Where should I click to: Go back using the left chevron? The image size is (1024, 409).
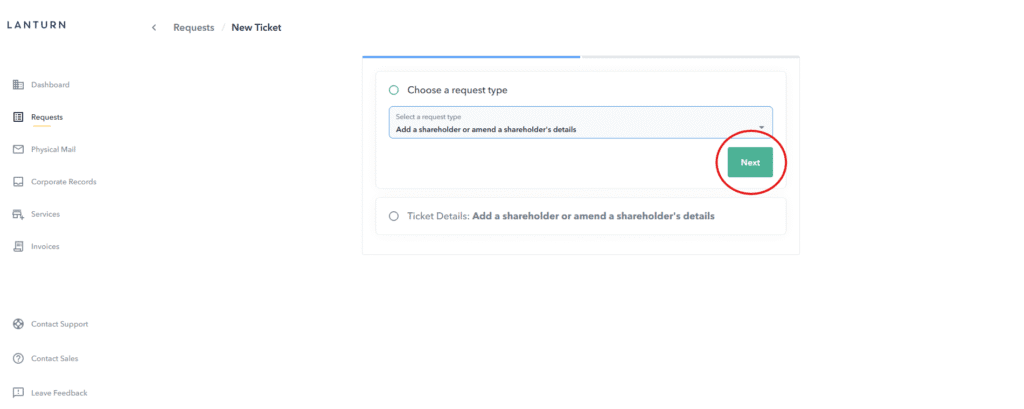(154, 28)
